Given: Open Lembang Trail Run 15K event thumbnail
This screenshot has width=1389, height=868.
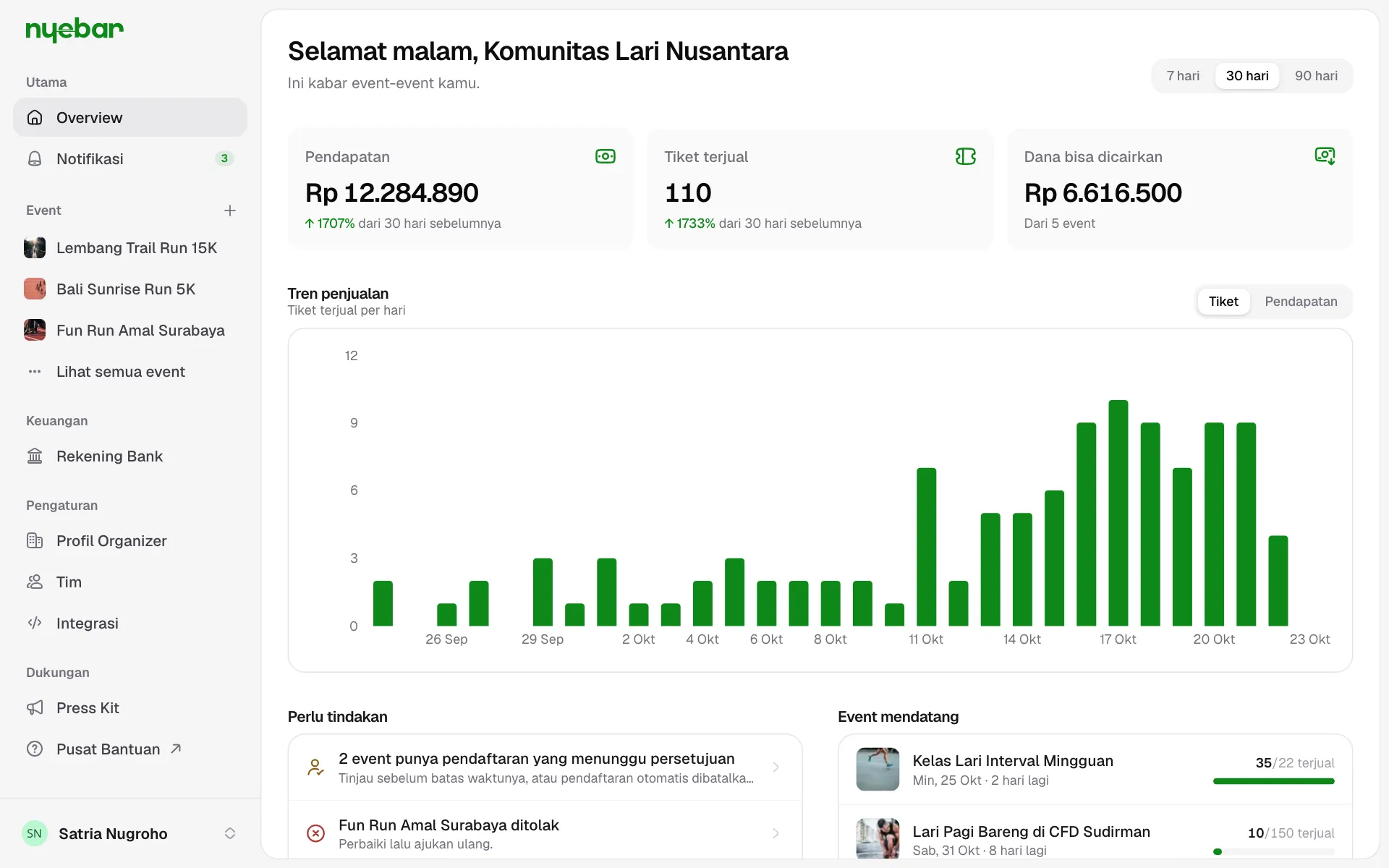Looking at the screenshot, I should [x=35, y=248].
